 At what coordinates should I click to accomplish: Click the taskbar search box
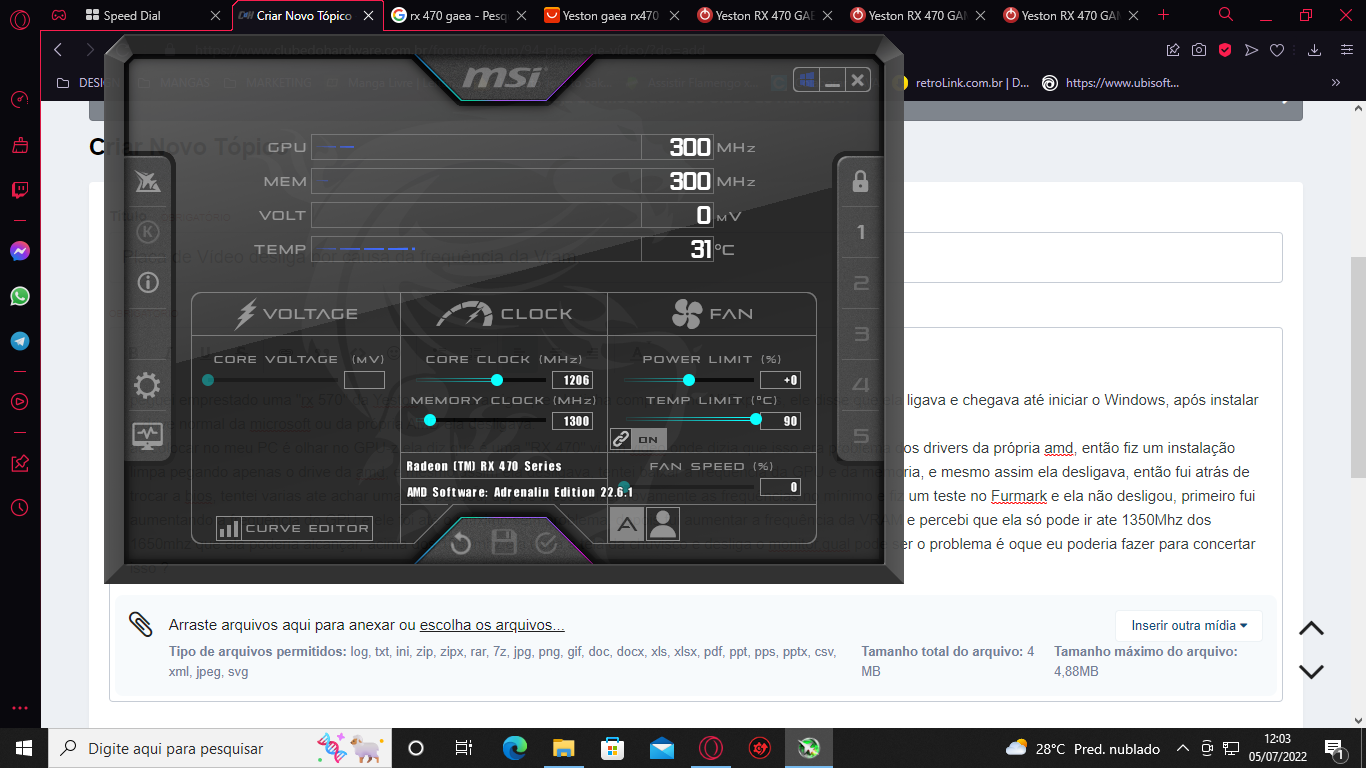pyautogui.click(x=218, y=748)
